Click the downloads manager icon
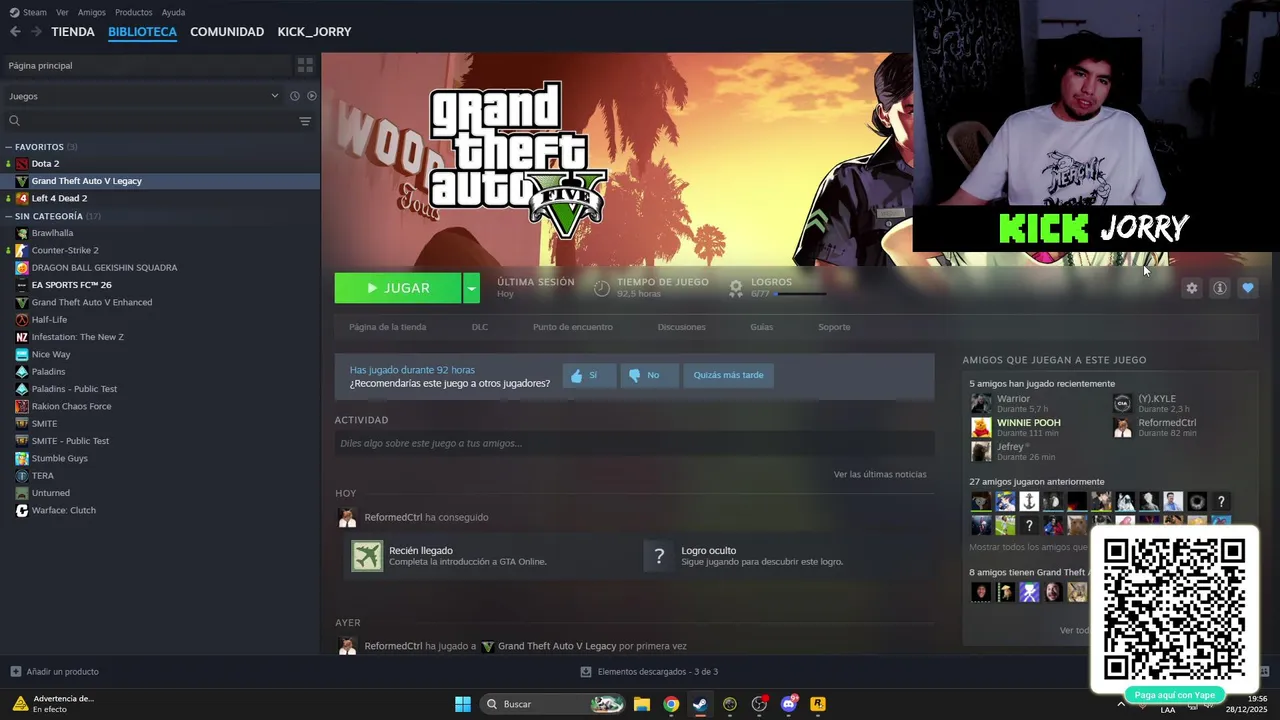 [x=586, y=672]
